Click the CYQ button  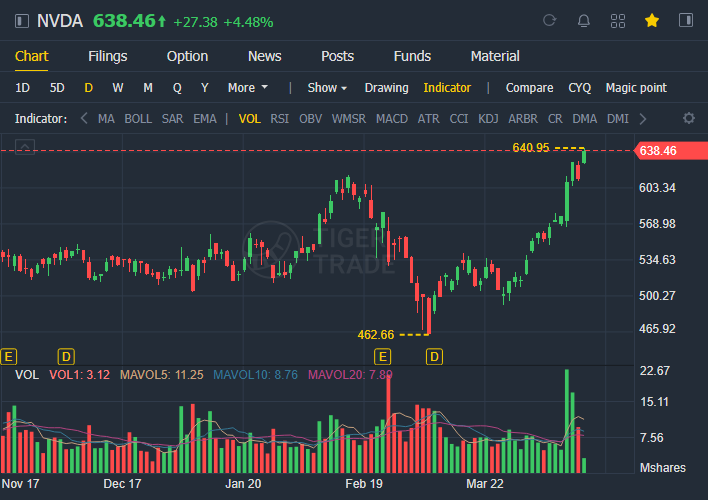click(580, 88)
